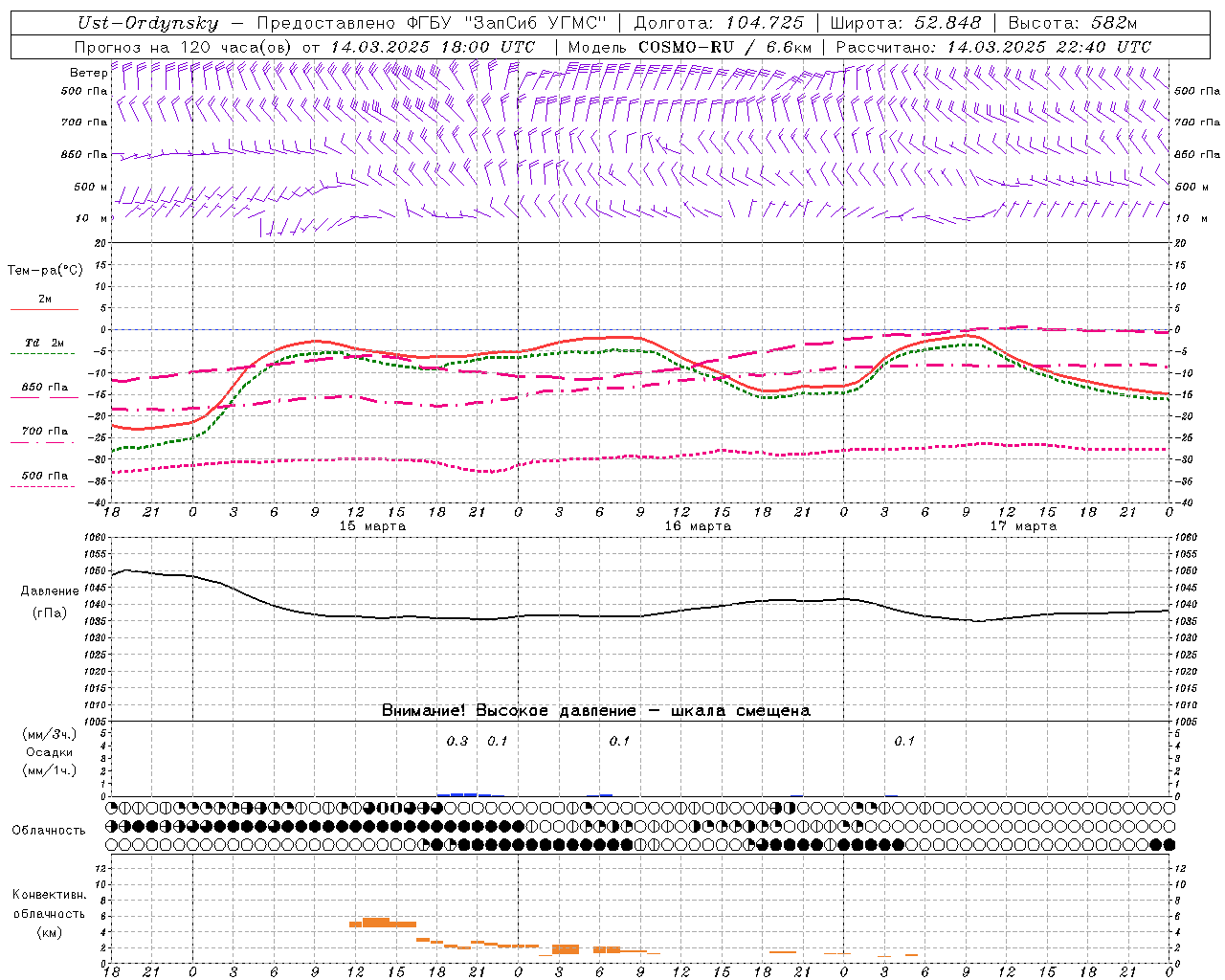The image size is (1225, 980).
Task: Click the green dashed 'Td 2м' legend line
Action: click(42, 353)
